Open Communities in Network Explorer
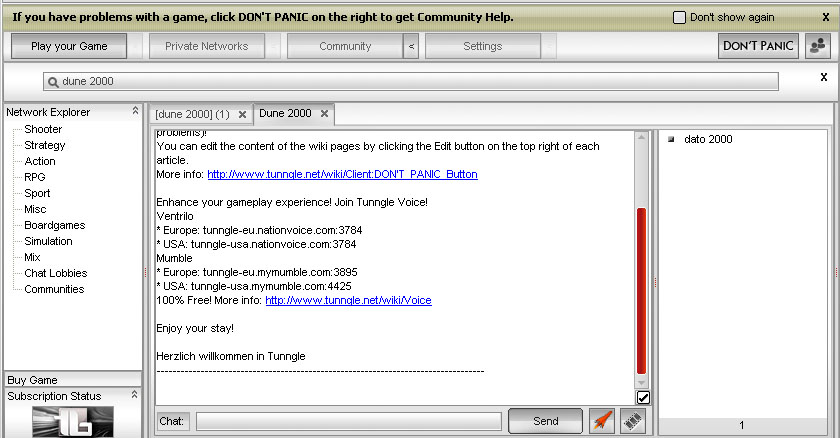Image resolution: width=840 pixels, height=438 pixels. tap(54, 289)
